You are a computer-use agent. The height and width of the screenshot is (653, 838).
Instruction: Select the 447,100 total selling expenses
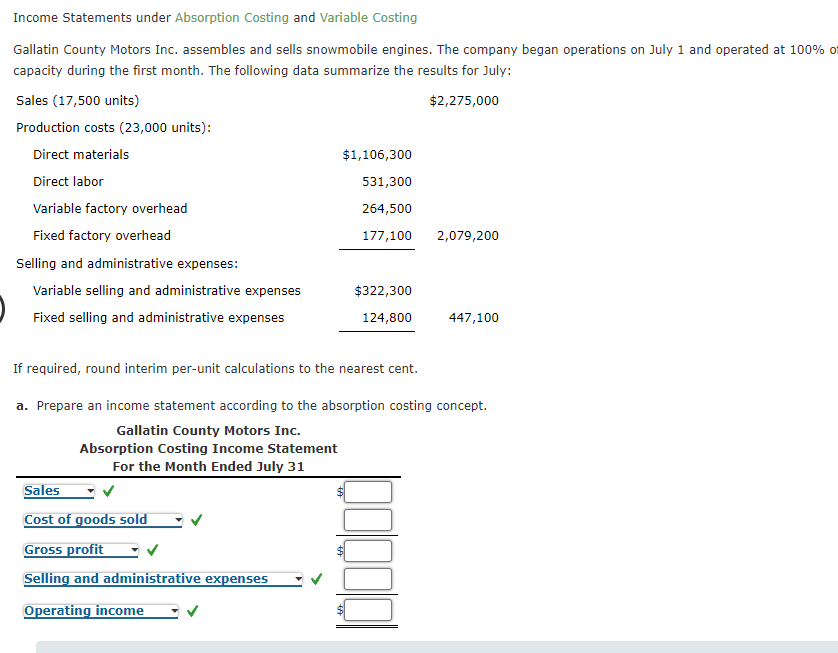(x=474, y=317)
